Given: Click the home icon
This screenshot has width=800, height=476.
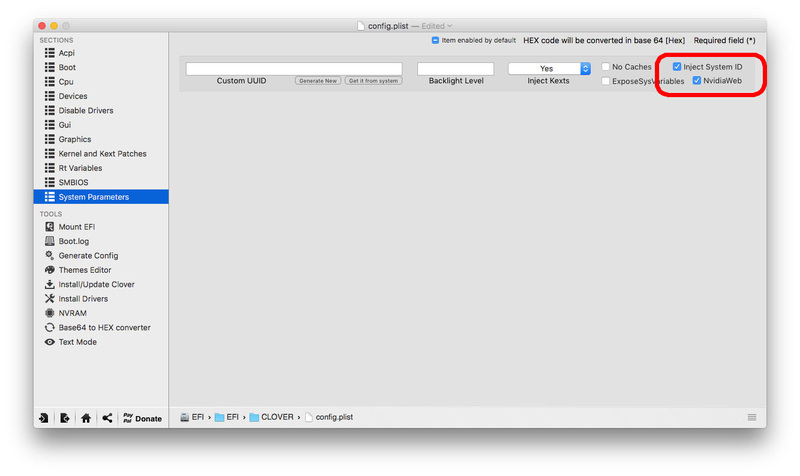Looking at the screenshot, I should pos(86,418).
